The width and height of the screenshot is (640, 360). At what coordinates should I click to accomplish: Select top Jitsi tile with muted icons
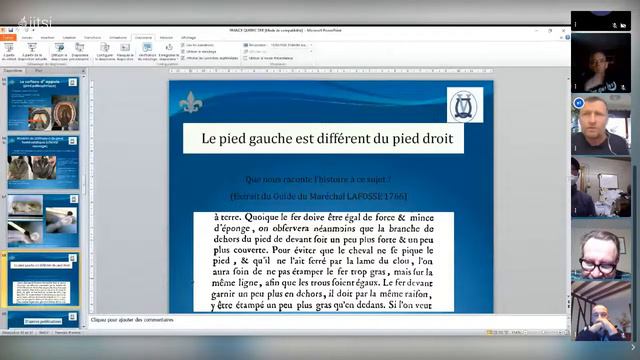[x=600, y=21]
